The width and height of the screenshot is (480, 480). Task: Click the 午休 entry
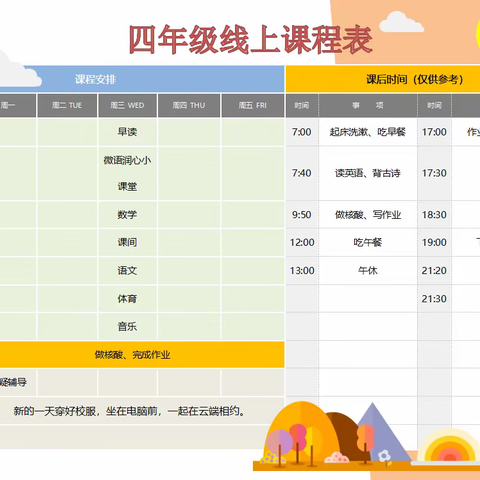(x=368, y=270)
